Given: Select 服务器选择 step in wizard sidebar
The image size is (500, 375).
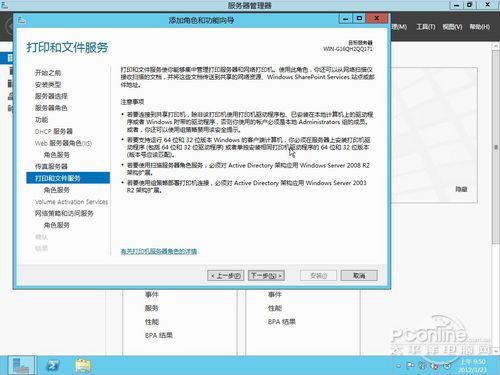Looking at the screenshot, I should (51, 96).
